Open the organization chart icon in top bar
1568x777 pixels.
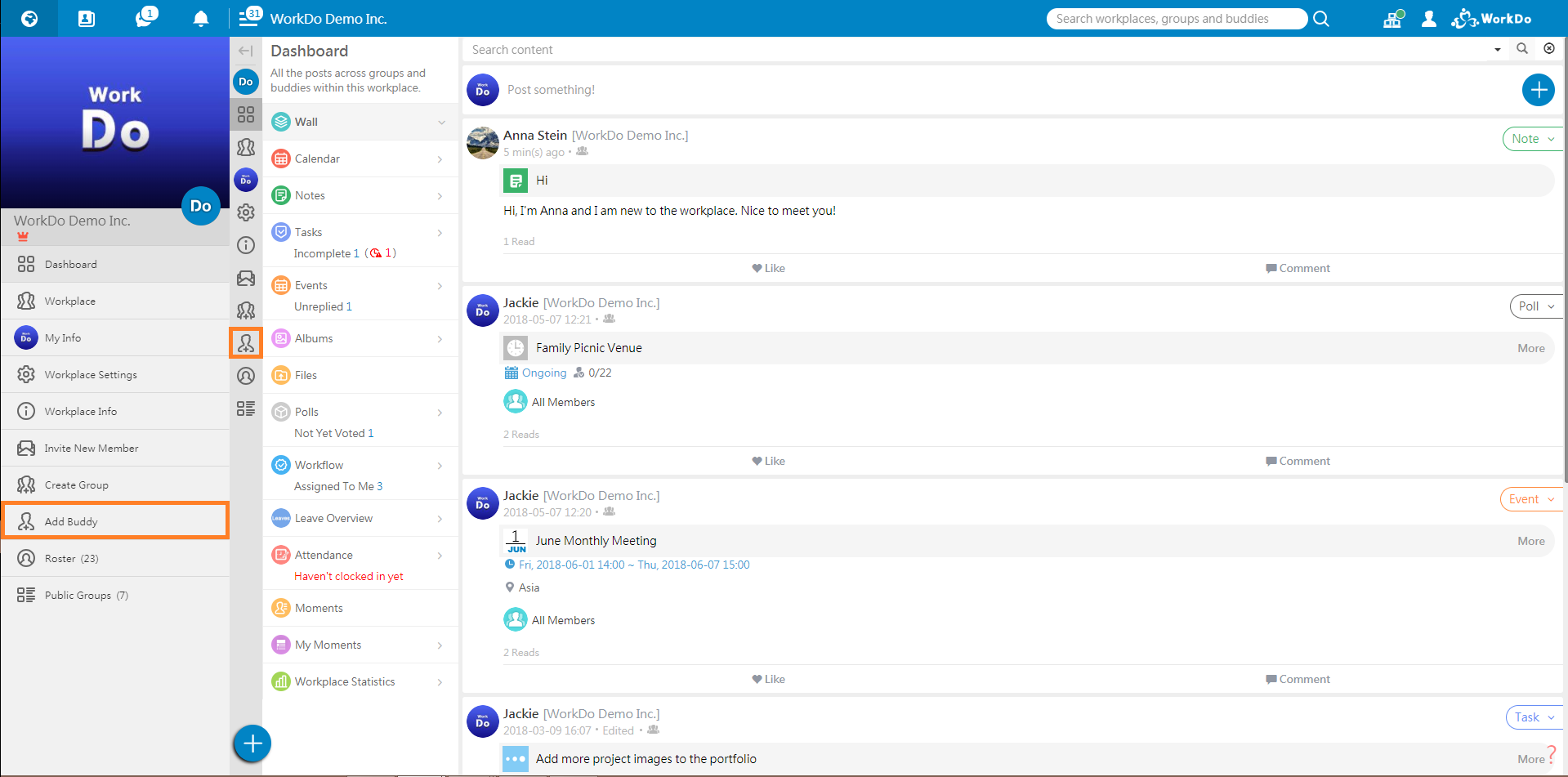1393,19
